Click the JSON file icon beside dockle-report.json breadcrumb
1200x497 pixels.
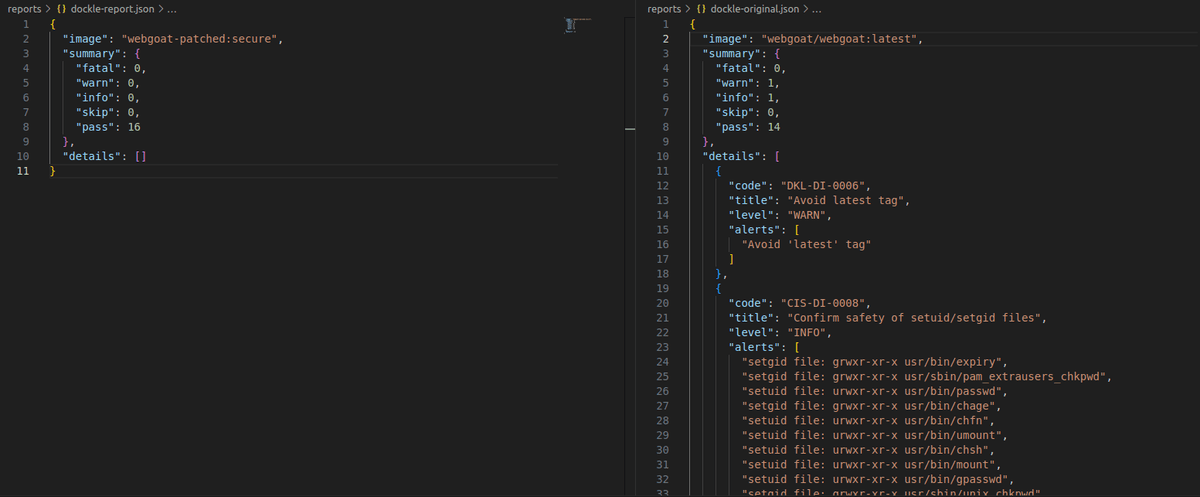(x=61, y=8)
